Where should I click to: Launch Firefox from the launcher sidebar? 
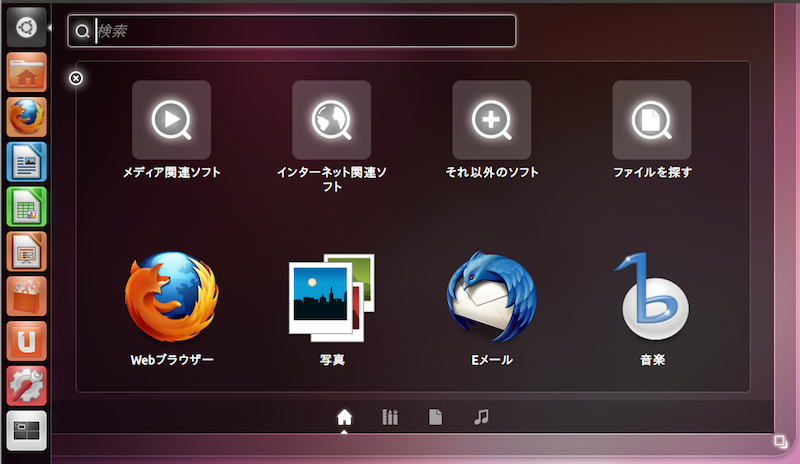[x=27, y=117]
